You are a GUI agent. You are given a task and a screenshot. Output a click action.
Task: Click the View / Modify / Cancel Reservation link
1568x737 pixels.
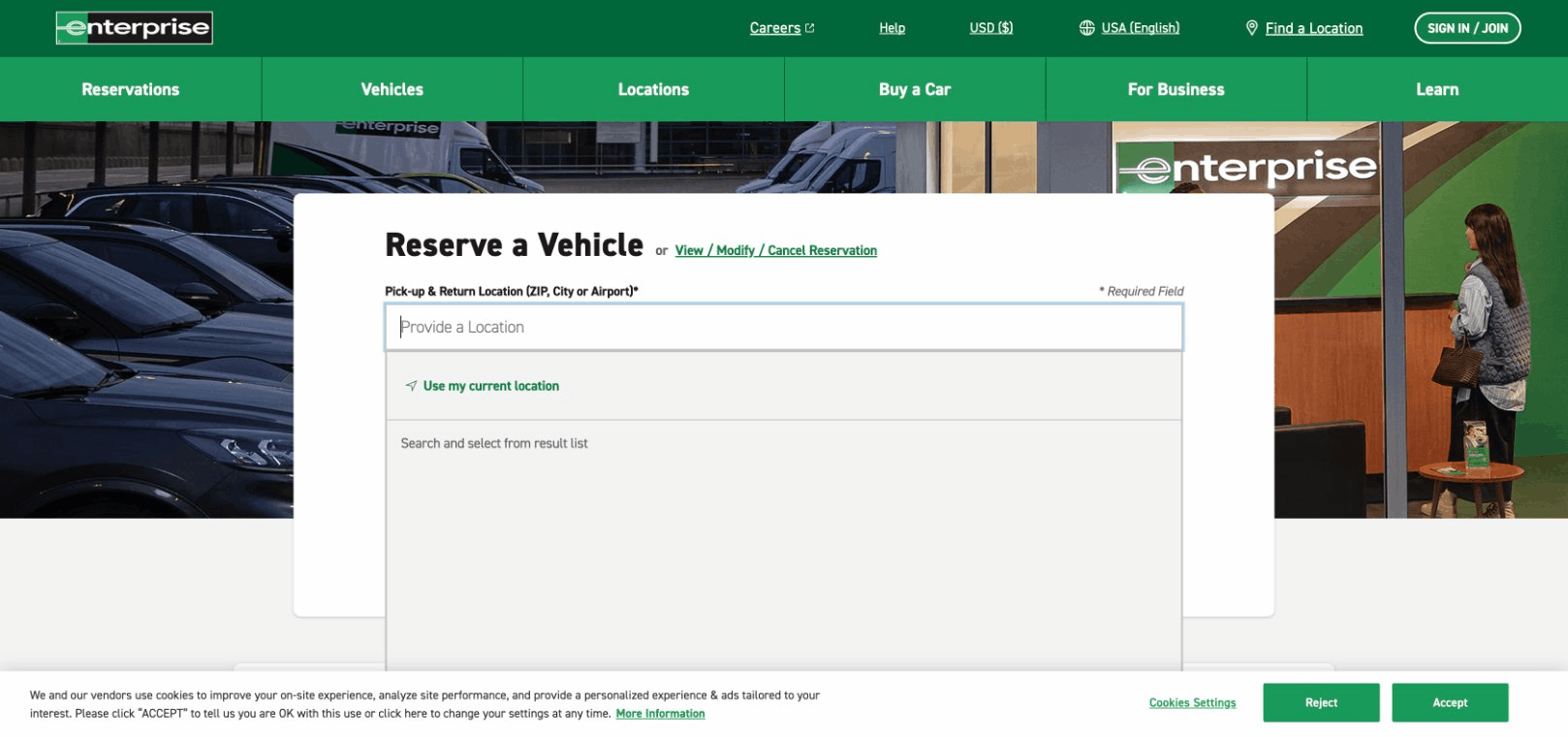click(775, 250)
